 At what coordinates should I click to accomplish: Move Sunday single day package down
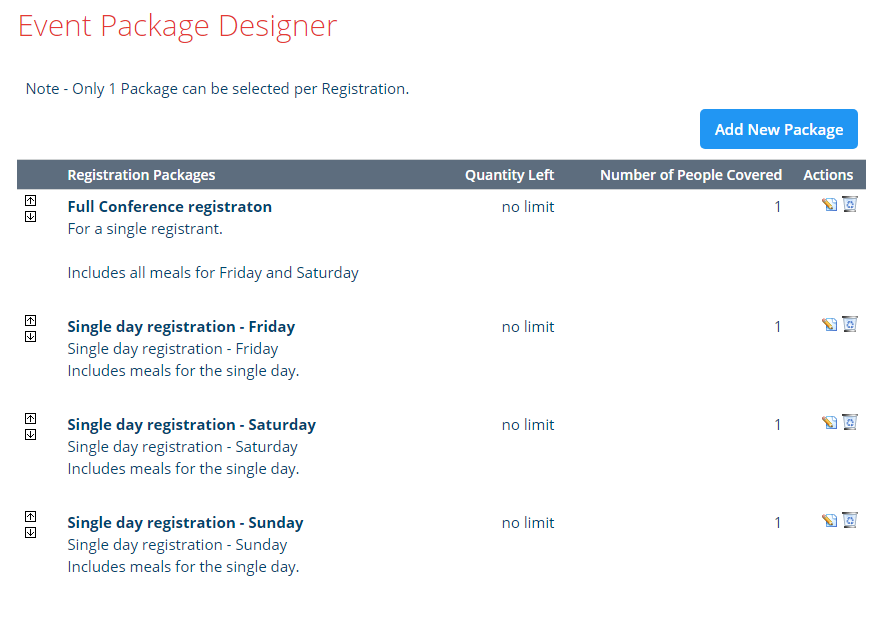click(x=30, y=532)
